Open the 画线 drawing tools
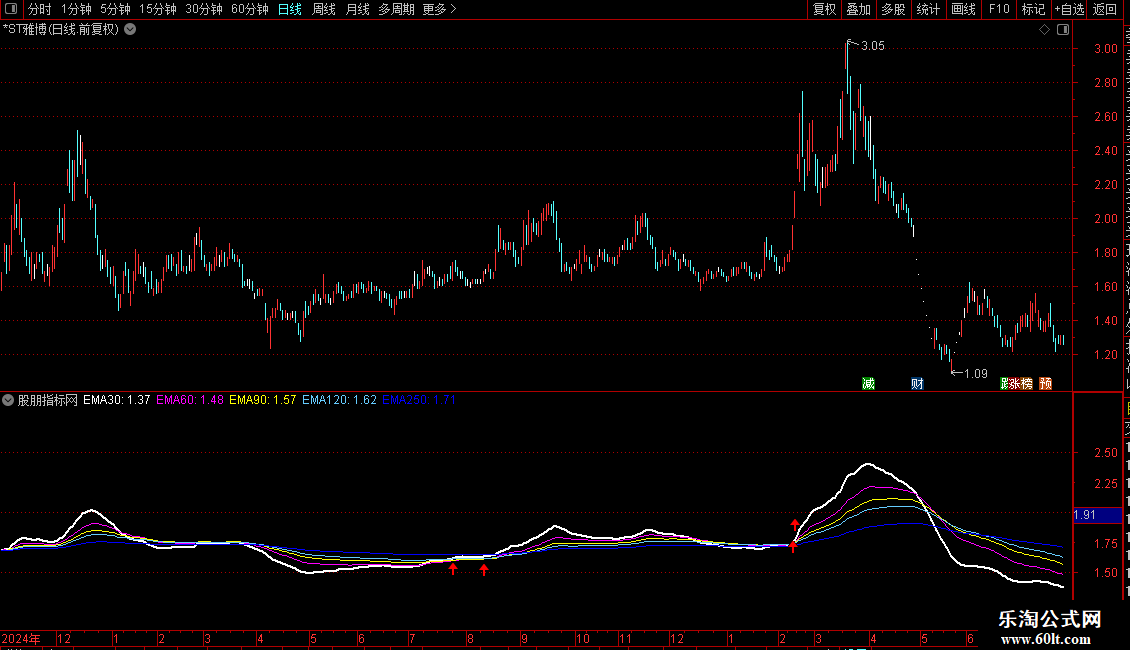 [x=964, y=9]
